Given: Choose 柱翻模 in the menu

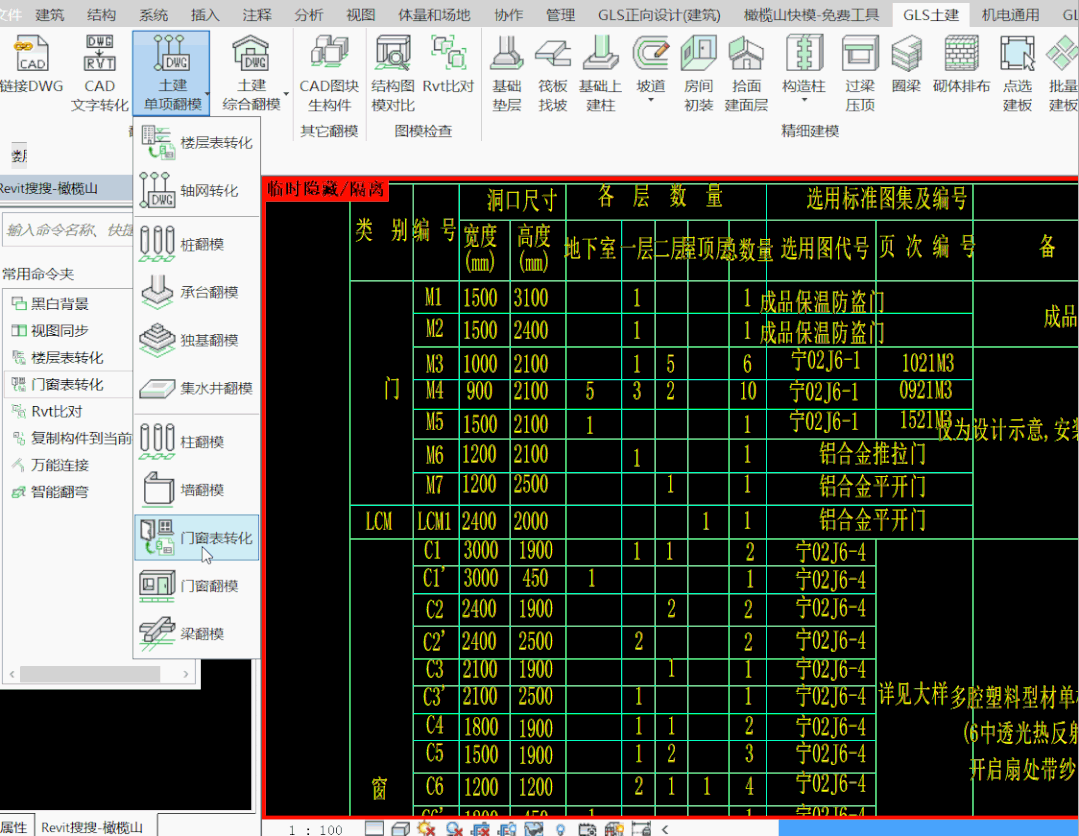Looking at the screenshot, I should click(x=197, y=442).
